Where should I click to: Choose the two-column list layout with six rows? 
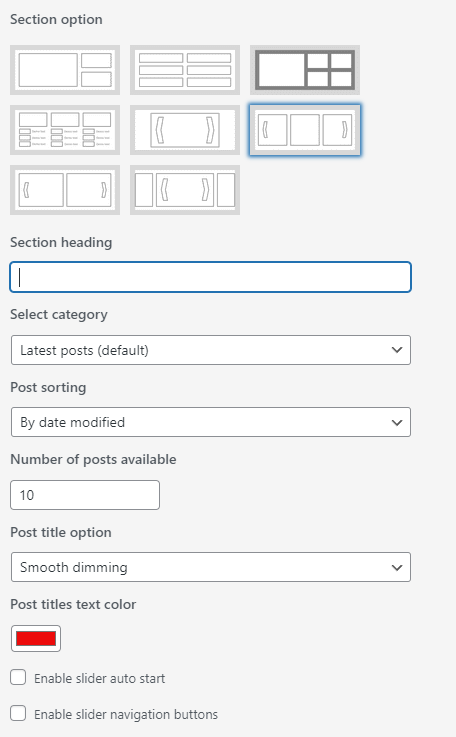click(x=185, y=70)
